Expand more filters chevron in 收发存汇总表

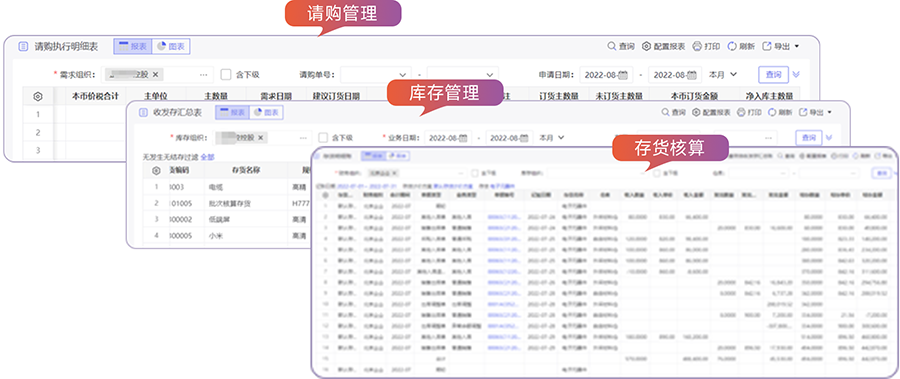click(x=829, y=138)
